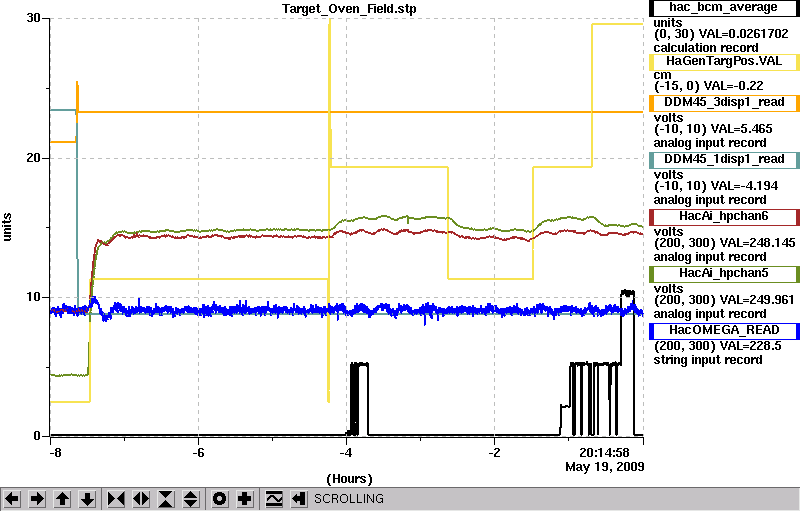Click the pan left arrow button
Viewport: 800px width, 511px height.
click(x=12, y=498)
